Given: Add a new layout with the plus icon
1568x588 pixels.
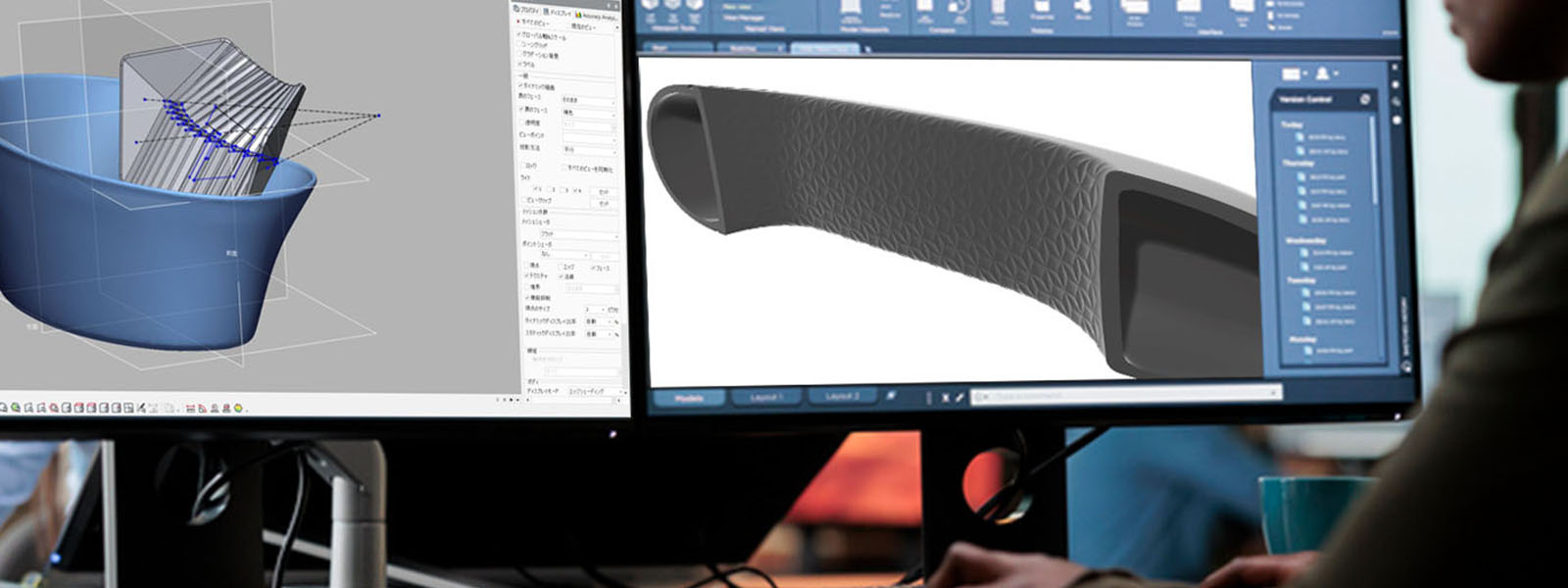Looking at the screenshot, I should coord(891,395).
